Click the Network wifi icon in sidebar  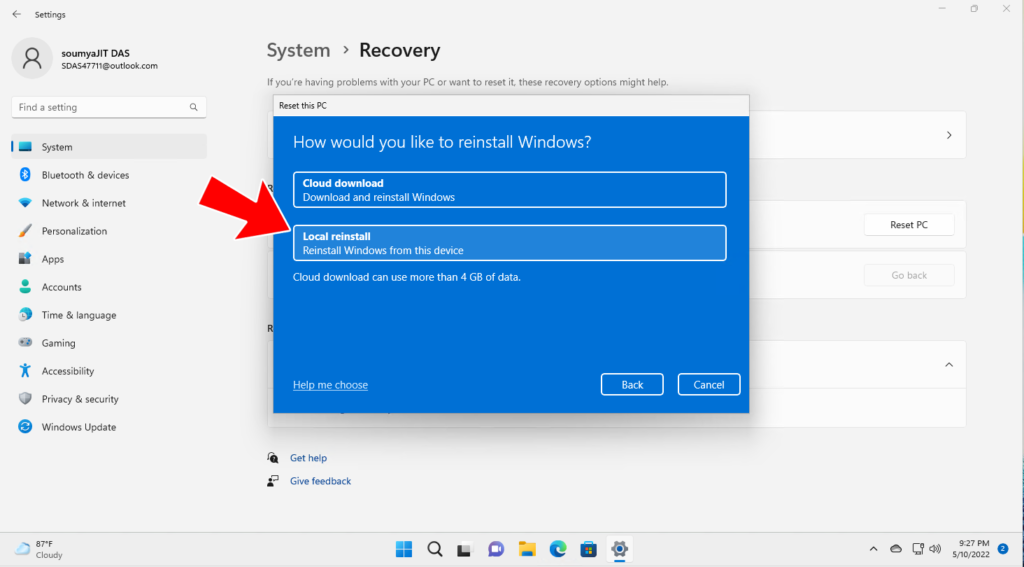coord(25,202)
